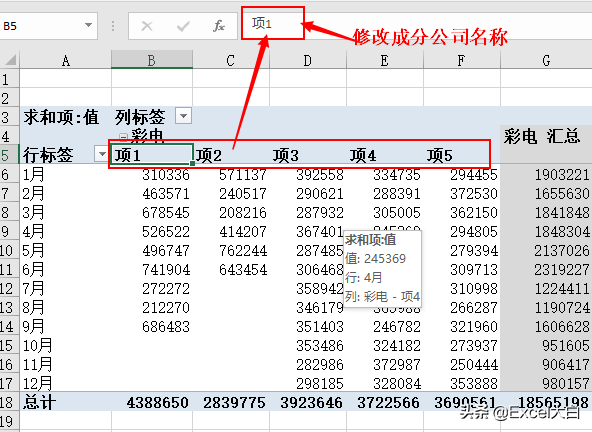
Task: Click cell value 334735
Action: tap(397, 175)
